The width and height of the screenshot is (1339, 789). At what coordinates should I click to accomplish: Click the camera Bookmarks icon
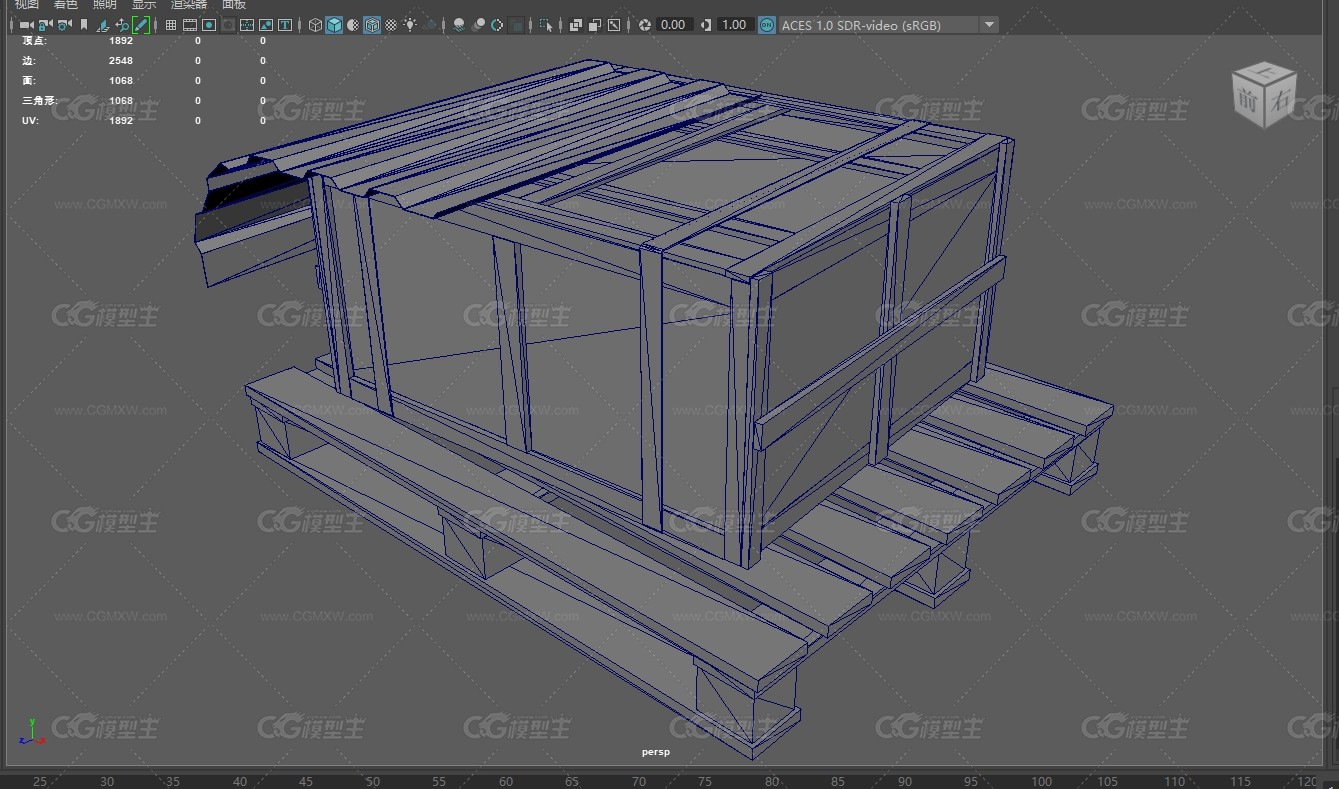[84, 25]
